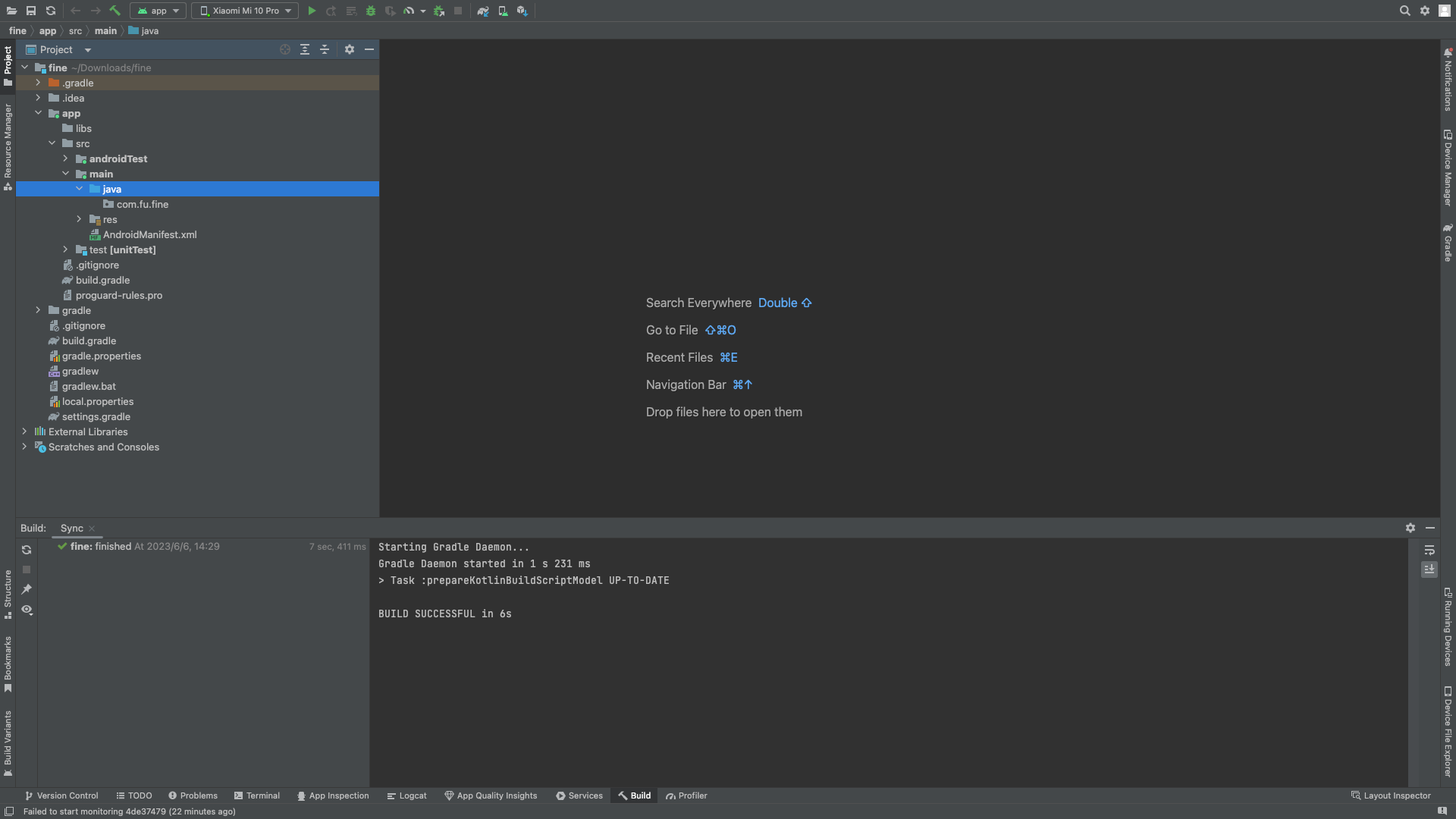The width and height of the screenshot is (1456, 819).
Task: Open the Version Control tab
Action: [61, 795]
